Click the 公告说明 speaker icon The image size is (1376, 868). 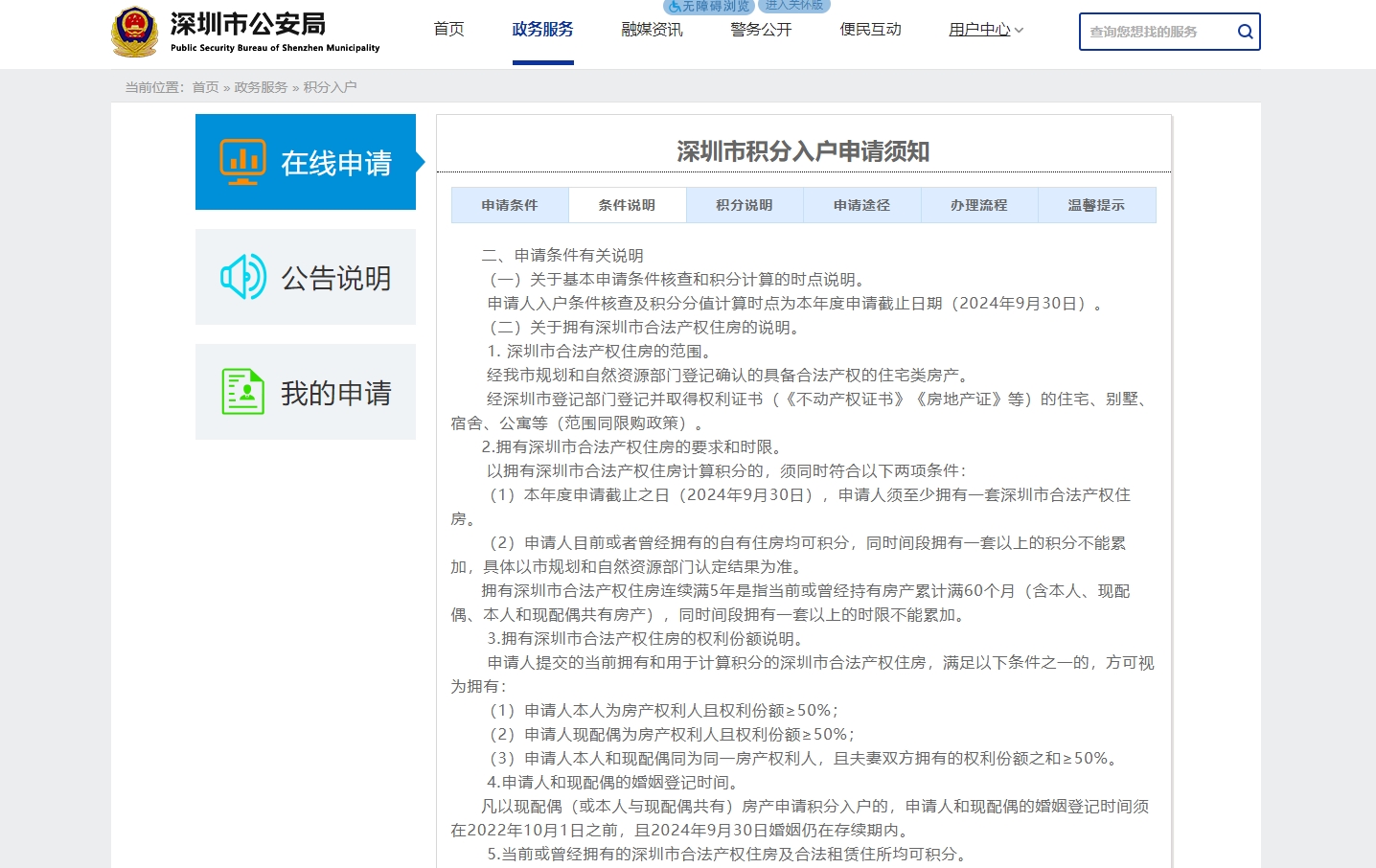click(x=243, y=277)
